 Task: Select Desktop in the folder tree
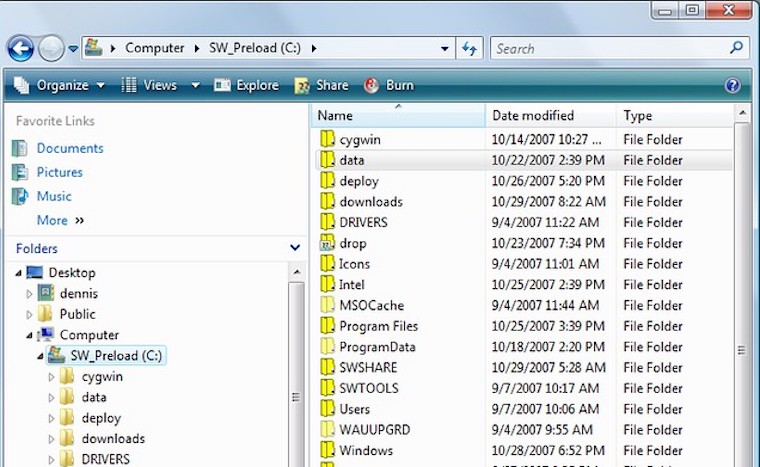click(72, 273)
